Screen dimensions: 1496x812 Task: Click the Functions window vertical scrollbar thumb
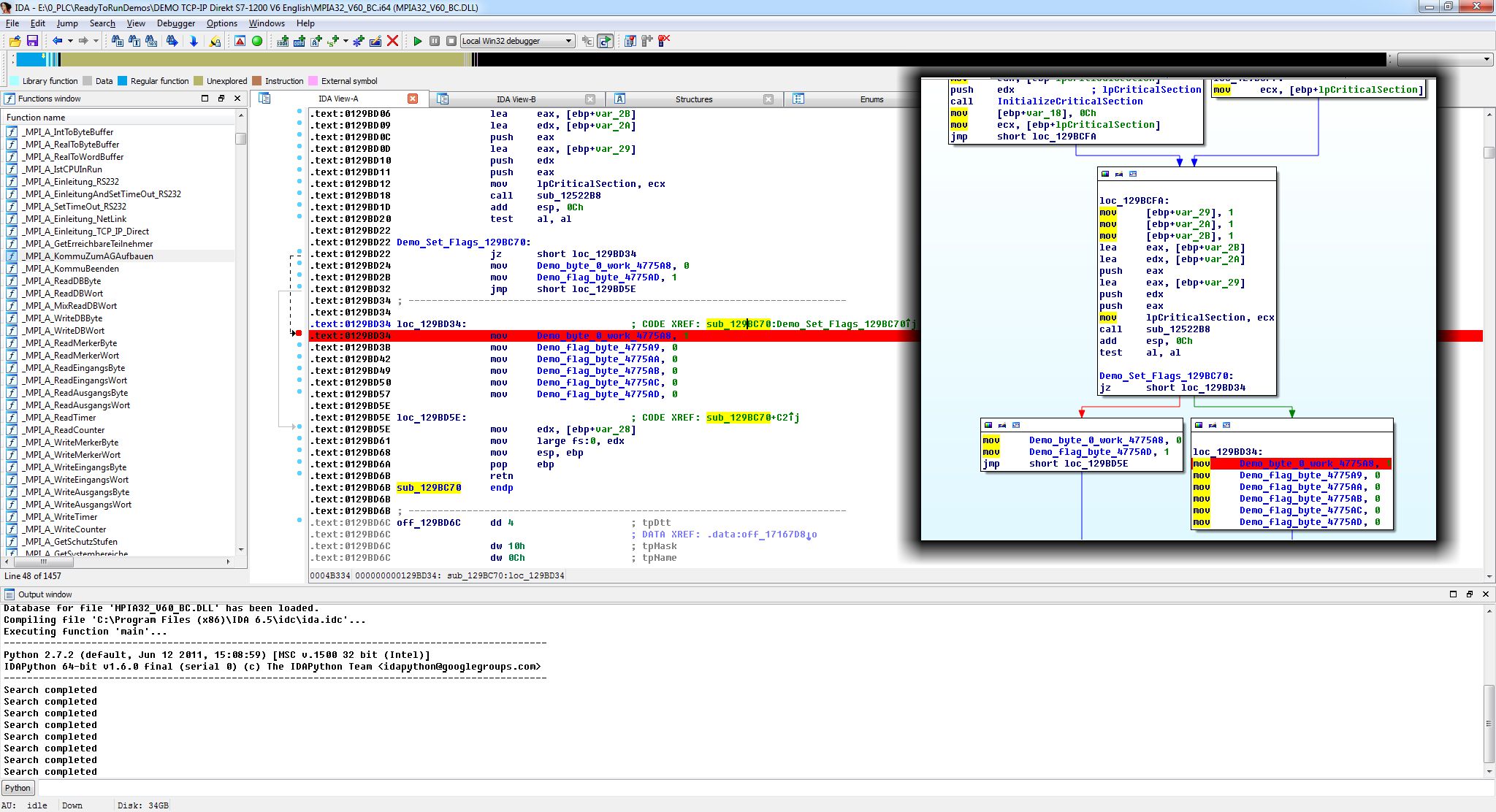point(241,139)
